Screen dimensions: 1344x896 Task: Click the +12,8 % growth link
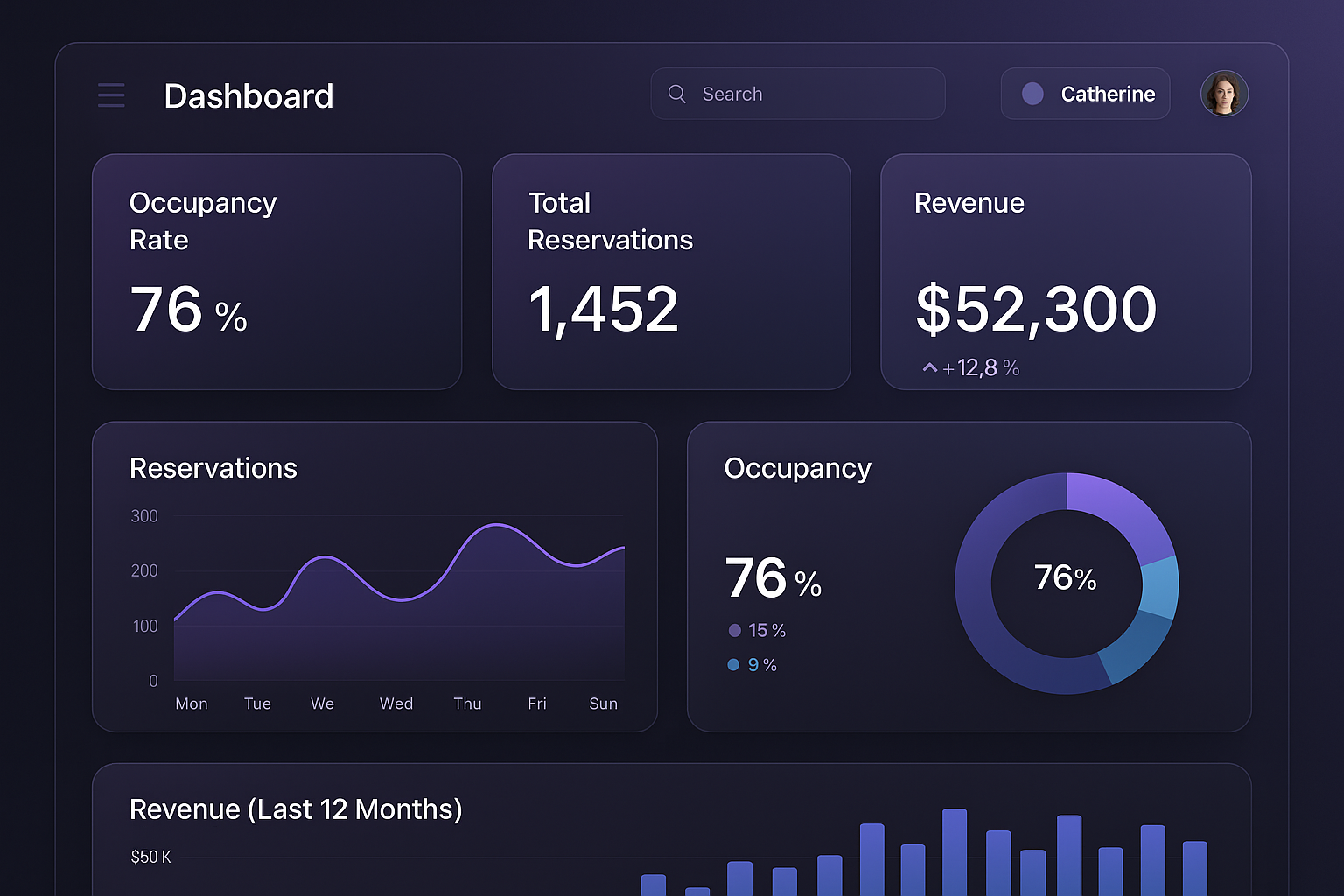tap(981, 367)
